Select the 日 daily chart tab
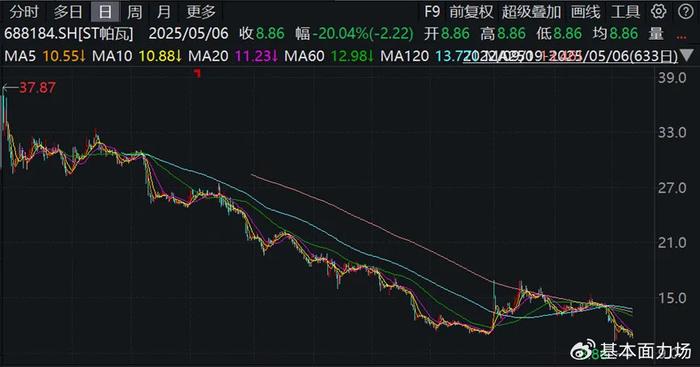Viewport: 700px width, 367px height. coord(105,12)
